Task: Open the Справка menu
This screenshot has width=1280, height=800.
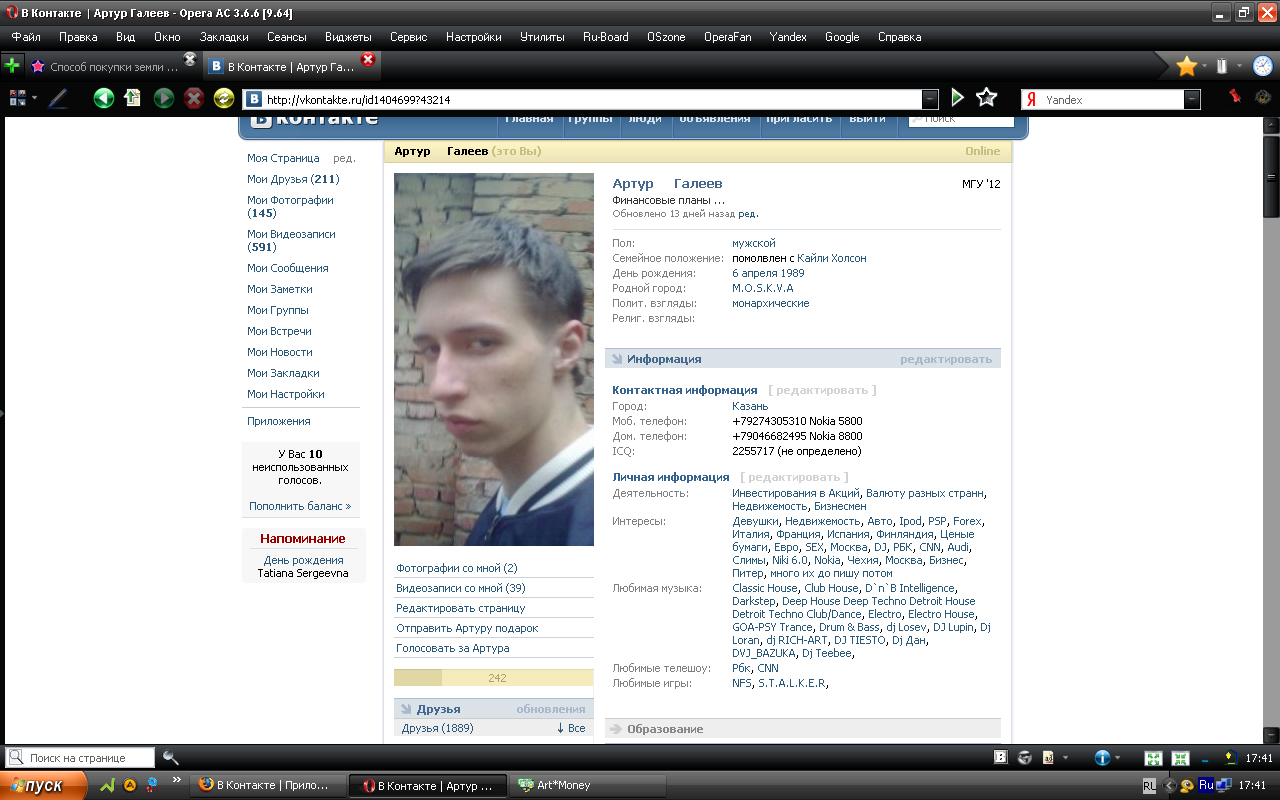Action: click(x=899, y=37)
